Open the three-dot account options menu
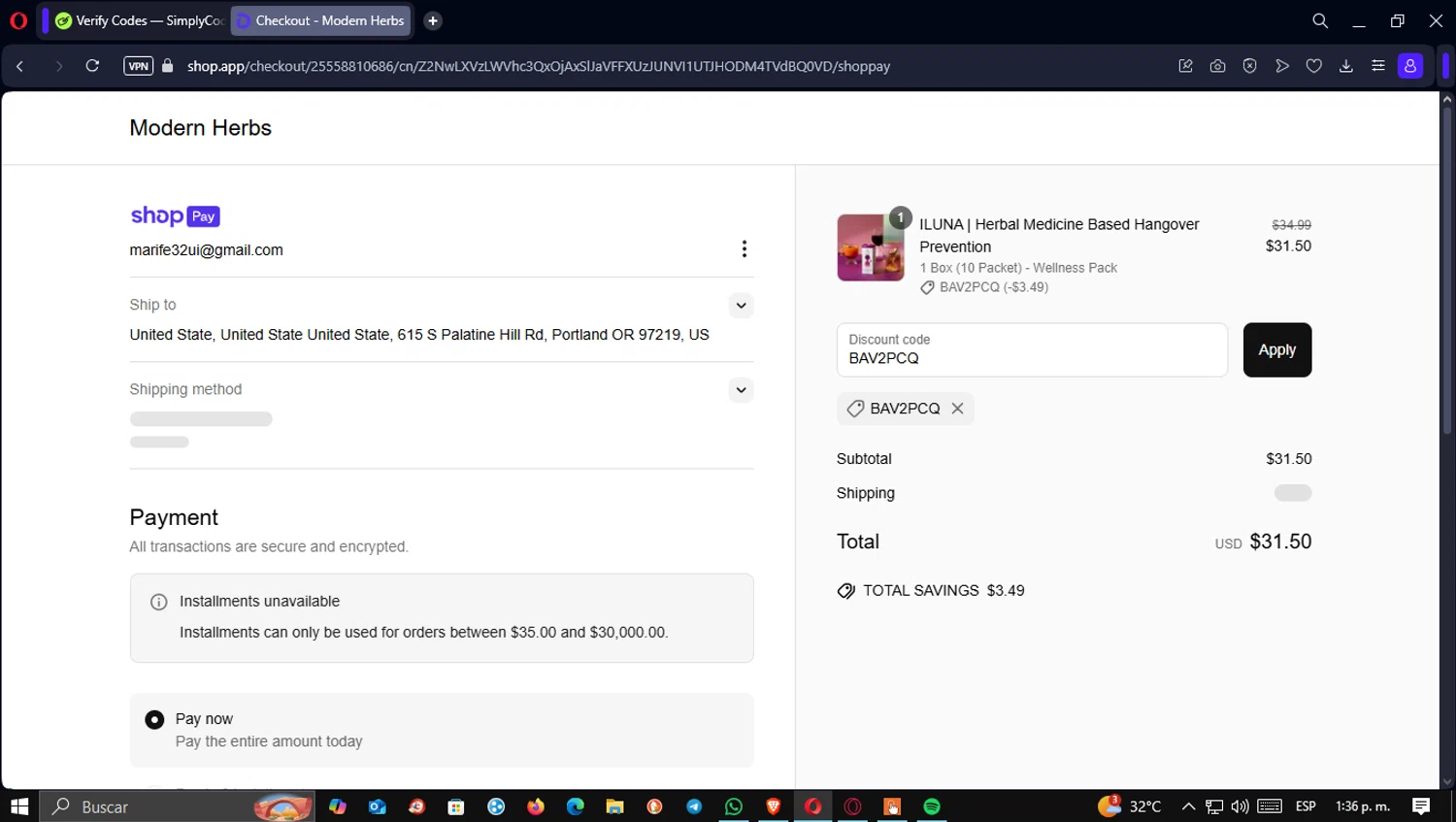This screenshot has height=822, width=1456. [x=745, y=249]
